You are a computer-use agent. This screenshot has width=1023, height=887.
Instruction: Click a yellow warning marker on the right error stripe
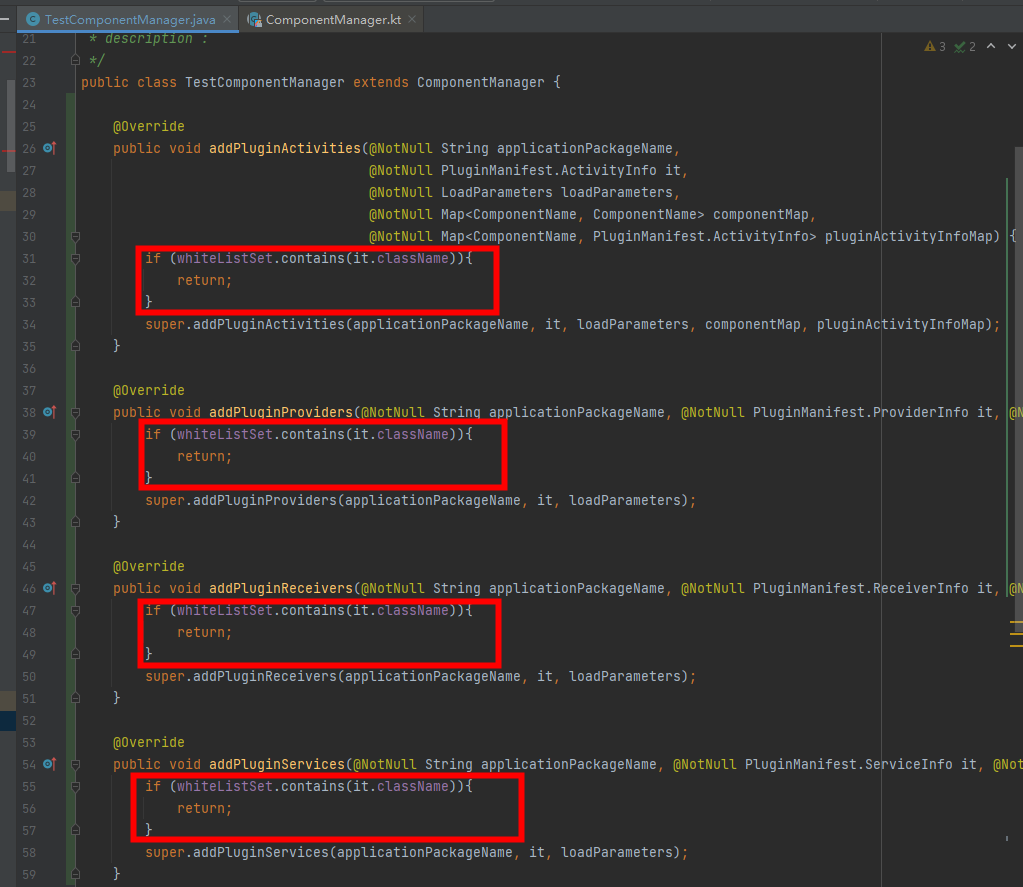pos(1016,632)
